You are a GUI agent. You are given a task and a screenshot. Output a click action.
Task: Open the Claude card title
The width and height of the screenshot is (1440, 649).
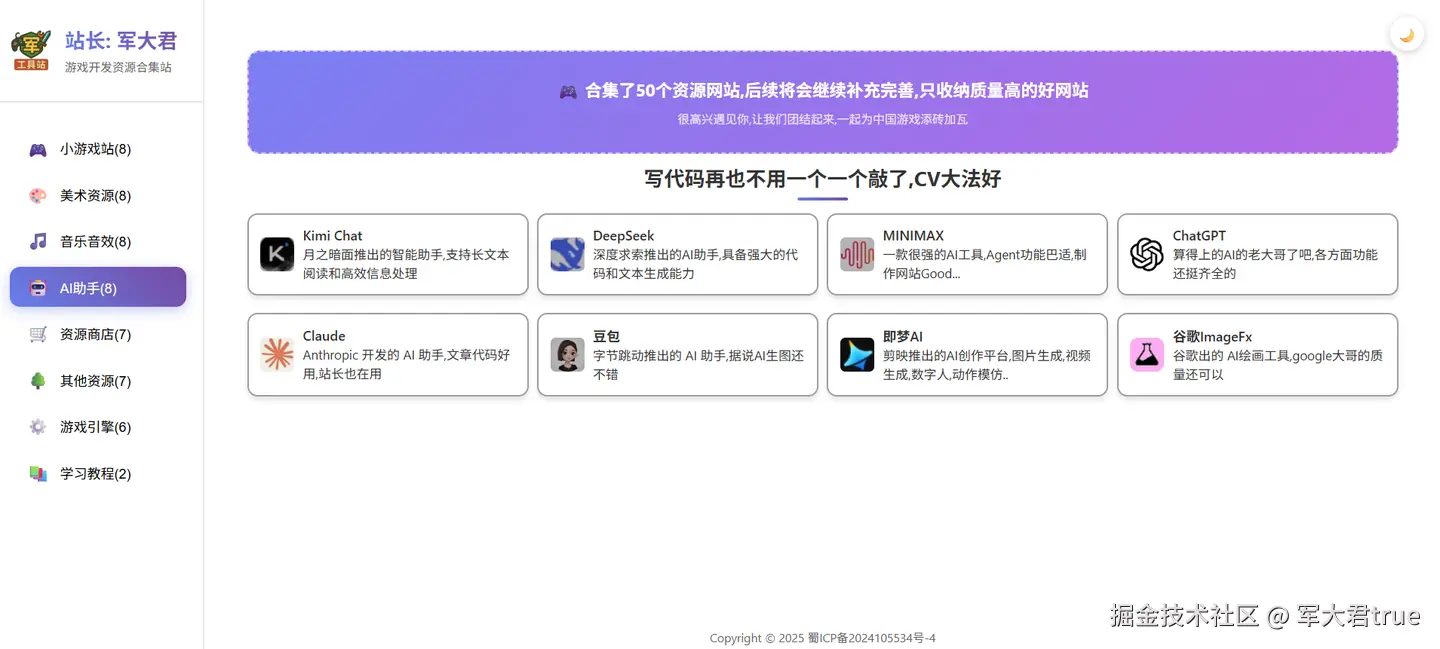(x=324, y=336)
